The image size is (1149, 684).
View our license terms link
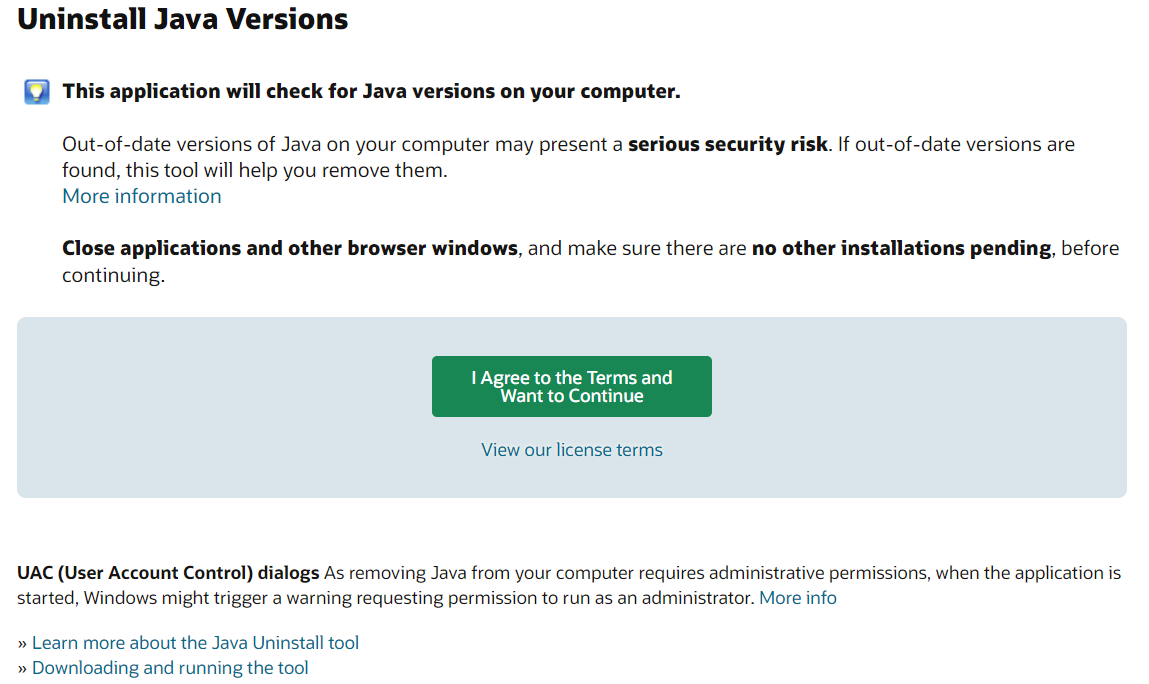click(572, 449)
